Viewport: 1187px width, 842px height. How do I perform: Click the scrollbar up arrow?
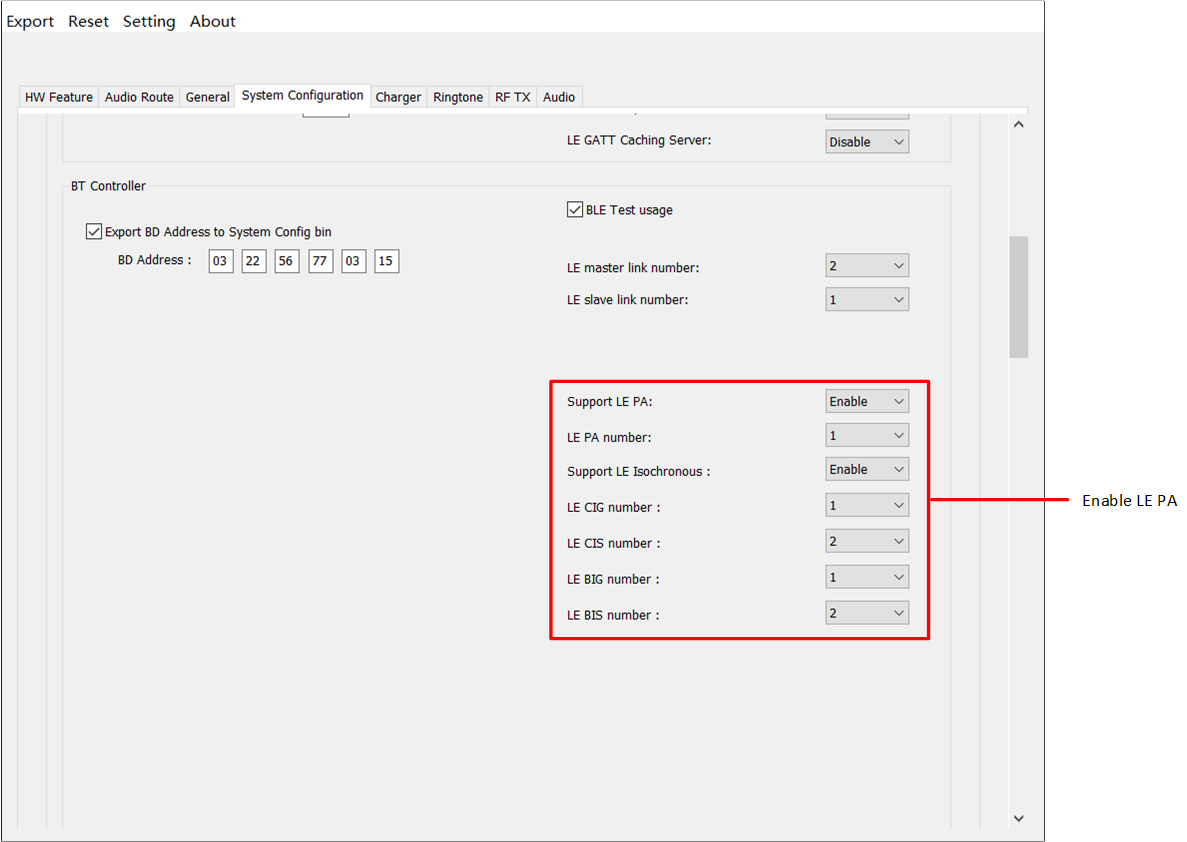[1018, 124]
